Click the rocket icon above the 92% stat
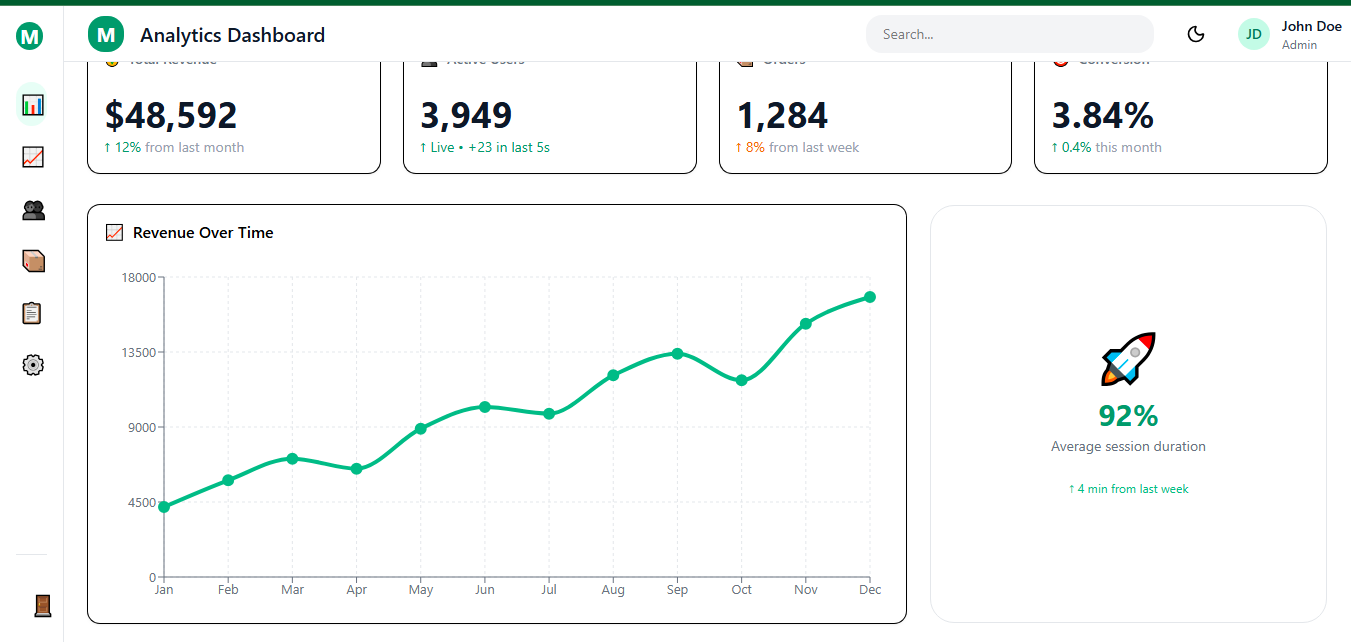 pyautogui.click(x=1128, y=360)
